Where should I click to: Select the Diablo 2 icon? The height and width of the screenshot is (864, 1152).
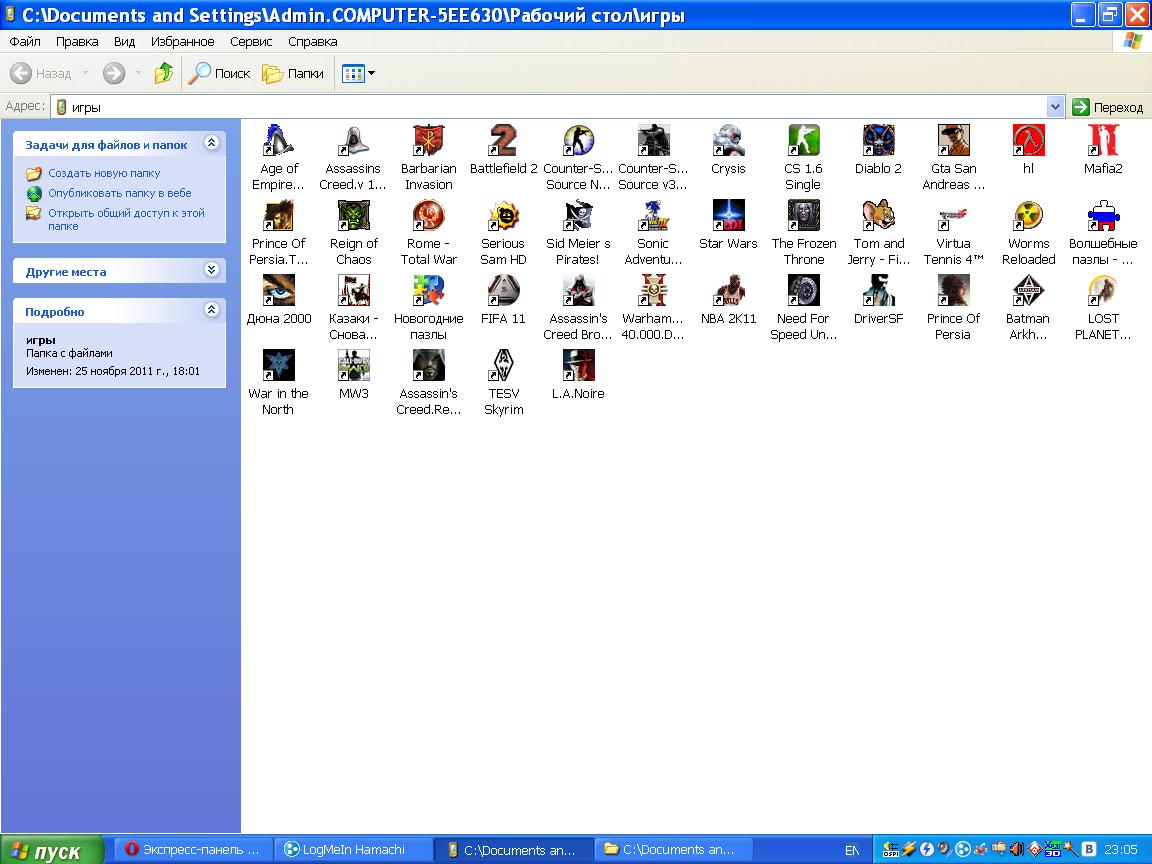click(x=878, y=140)
